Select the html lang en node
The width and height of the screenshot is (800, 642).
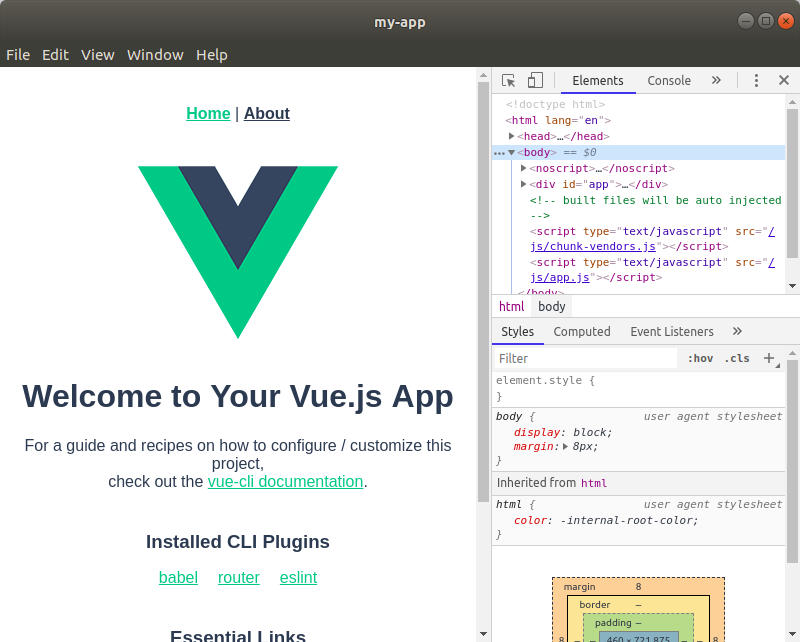[x=558, y=120]
